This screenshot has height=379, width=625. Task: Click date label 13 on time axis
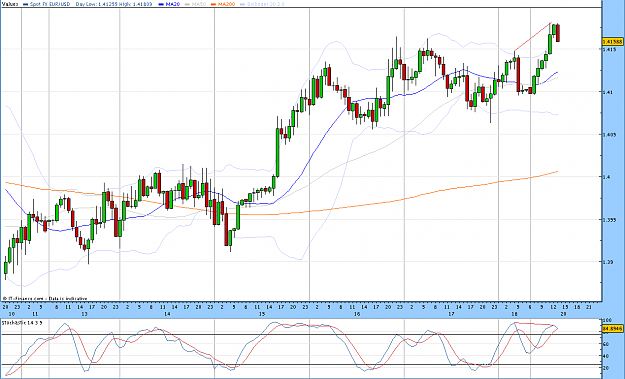85,314
